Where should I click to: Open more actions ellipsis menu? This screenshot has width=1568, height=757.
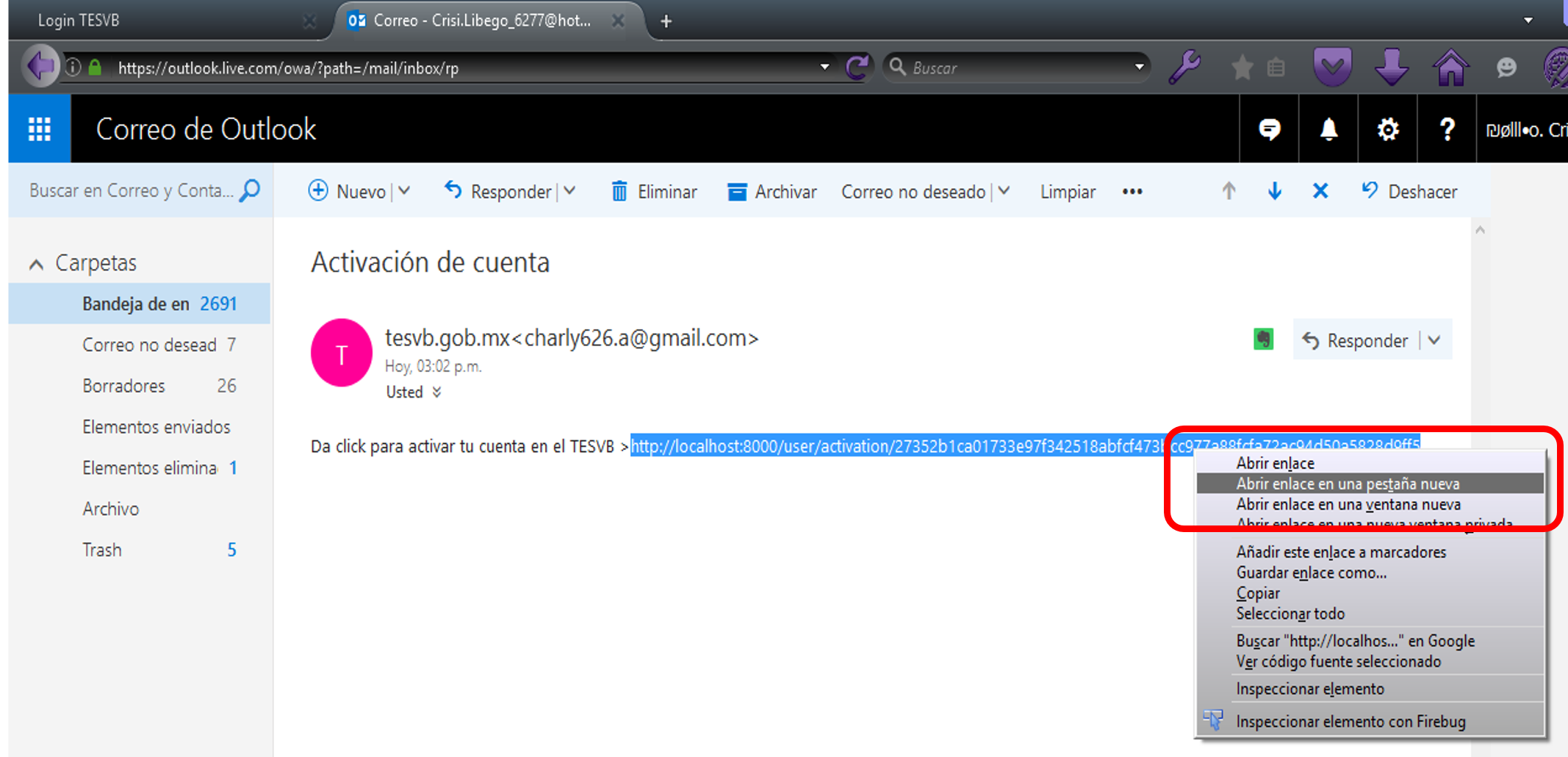(x=1132, y=191)
